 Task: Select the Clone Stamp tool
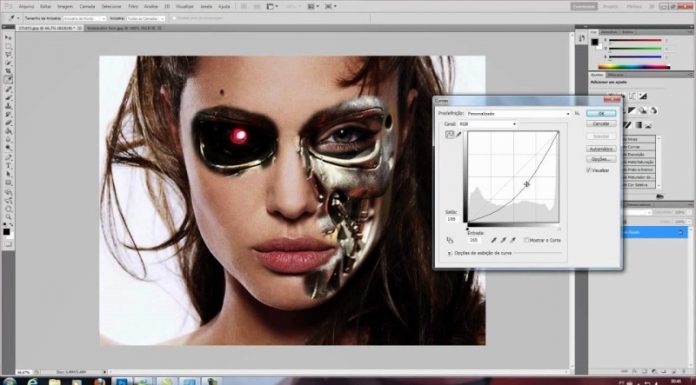point(8,107)
